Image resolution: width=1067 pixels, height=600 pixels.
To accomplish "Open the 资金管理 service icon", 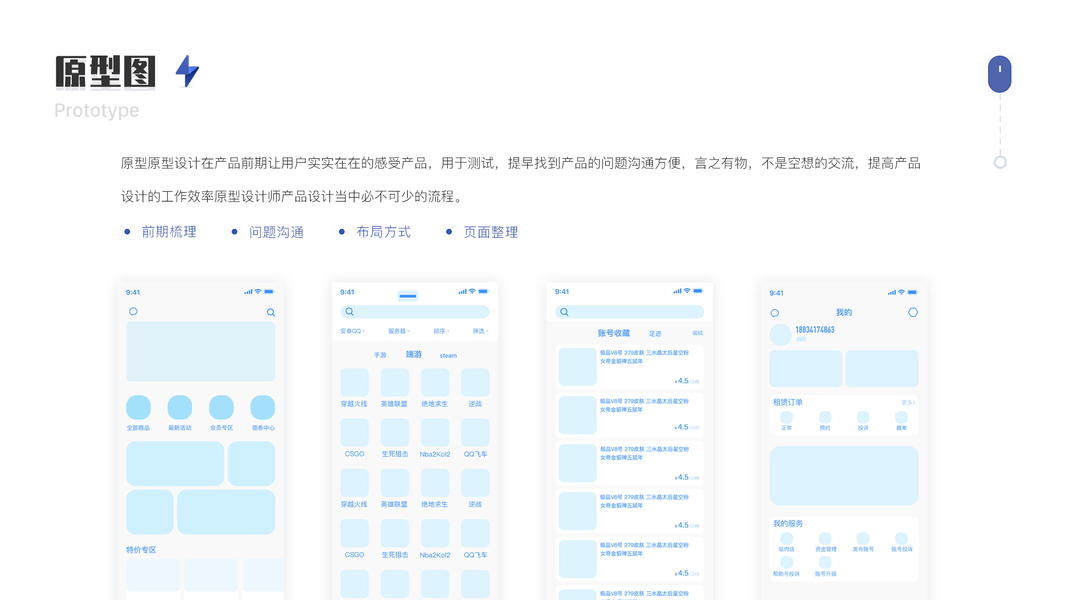I will 825,539.
